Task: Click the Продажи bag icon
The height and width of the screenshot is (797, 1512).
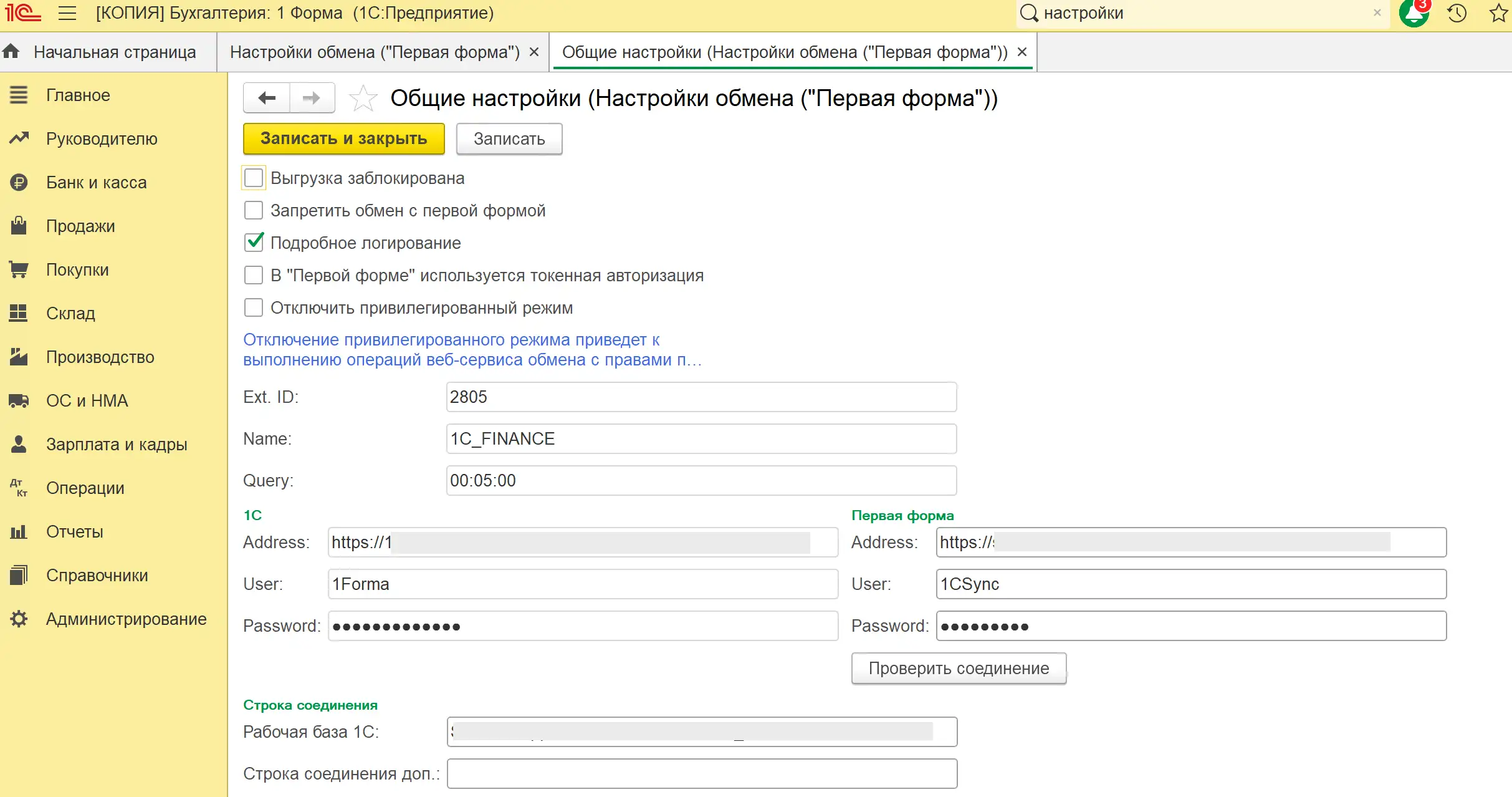Action: 19,226
